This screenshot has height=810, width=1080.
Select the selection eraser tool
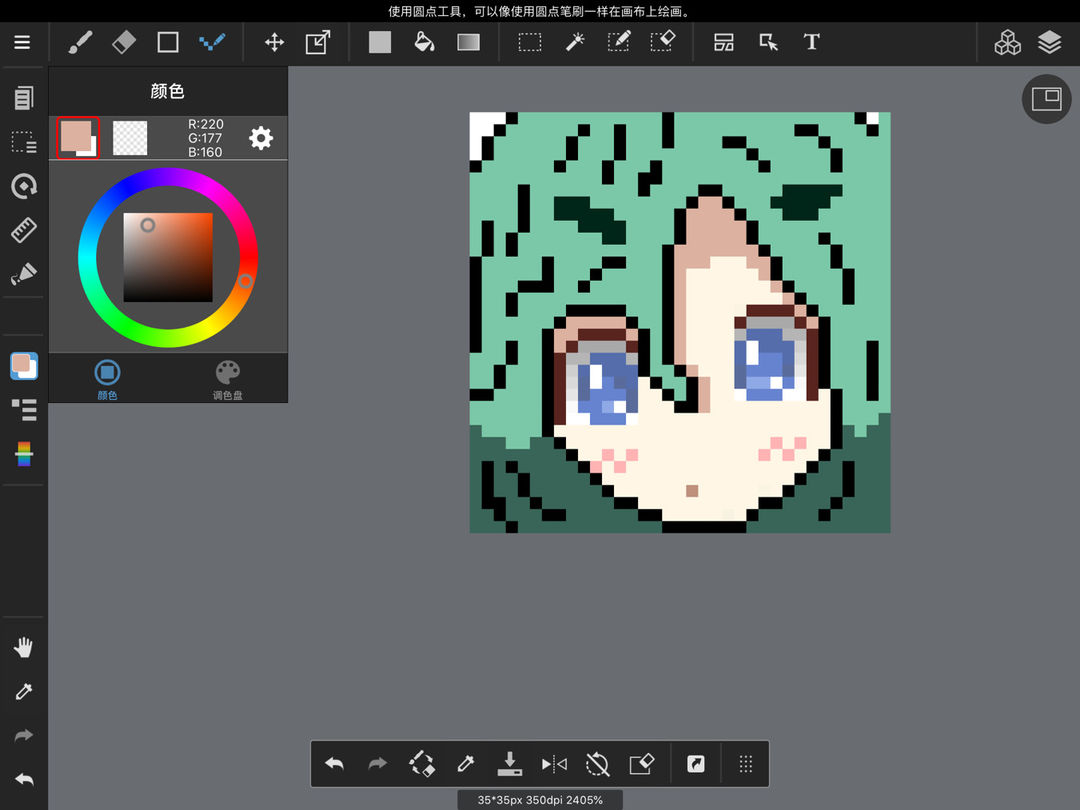click(663, 42)
